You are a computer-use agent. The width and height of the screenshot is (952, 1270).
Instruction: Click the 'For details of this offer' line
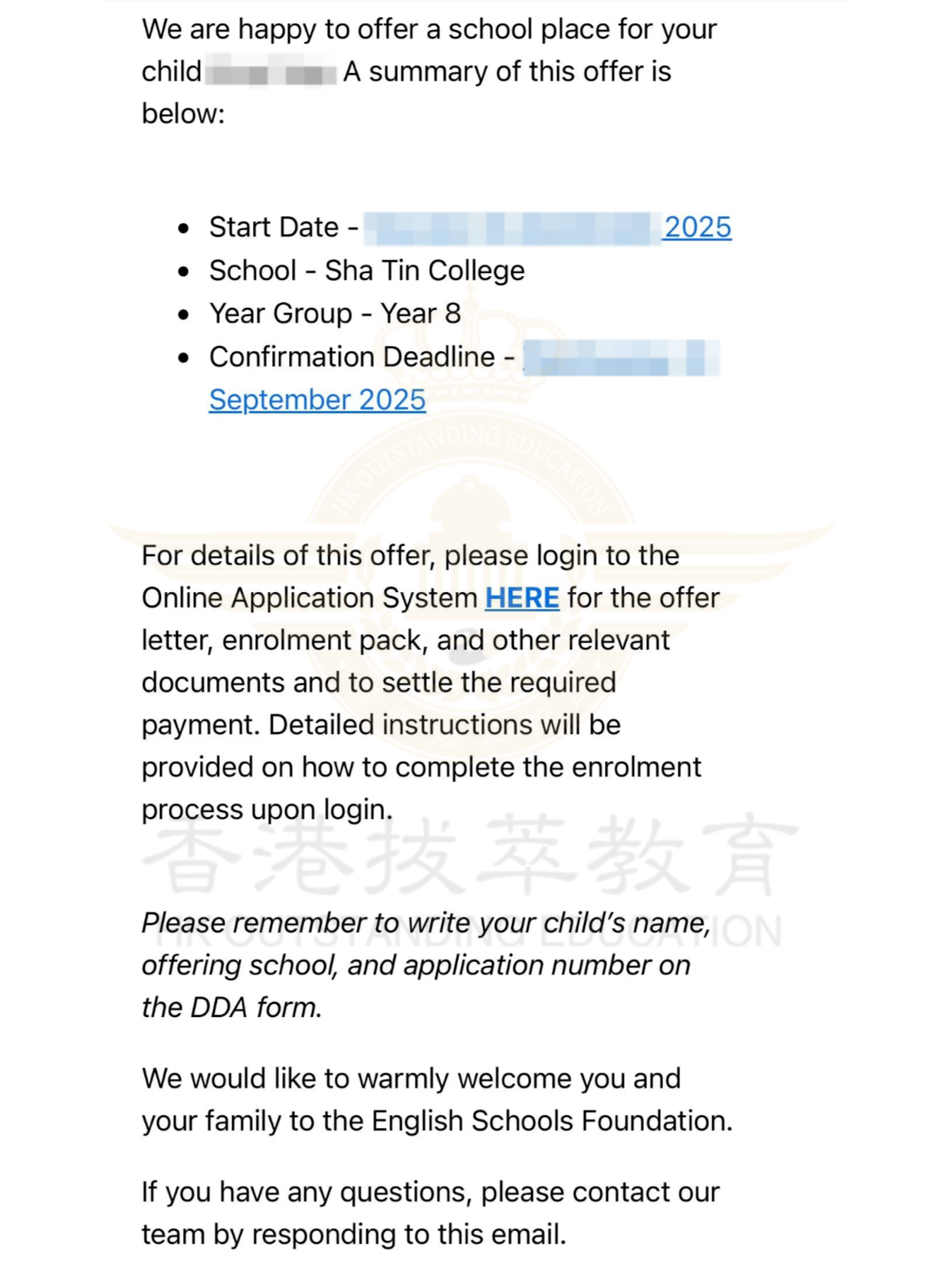(410, 556)
